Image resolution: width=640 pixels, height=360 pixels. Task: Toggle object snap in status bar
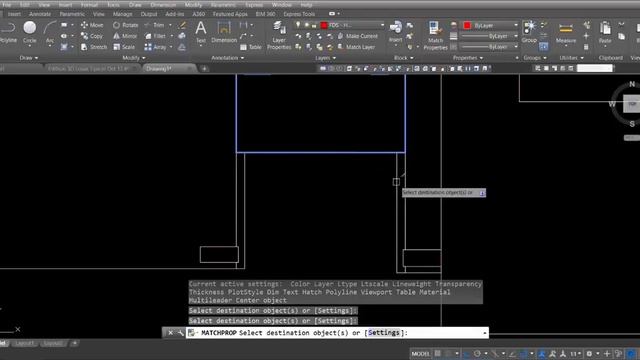pyautogui.click(x=524, y=353)
